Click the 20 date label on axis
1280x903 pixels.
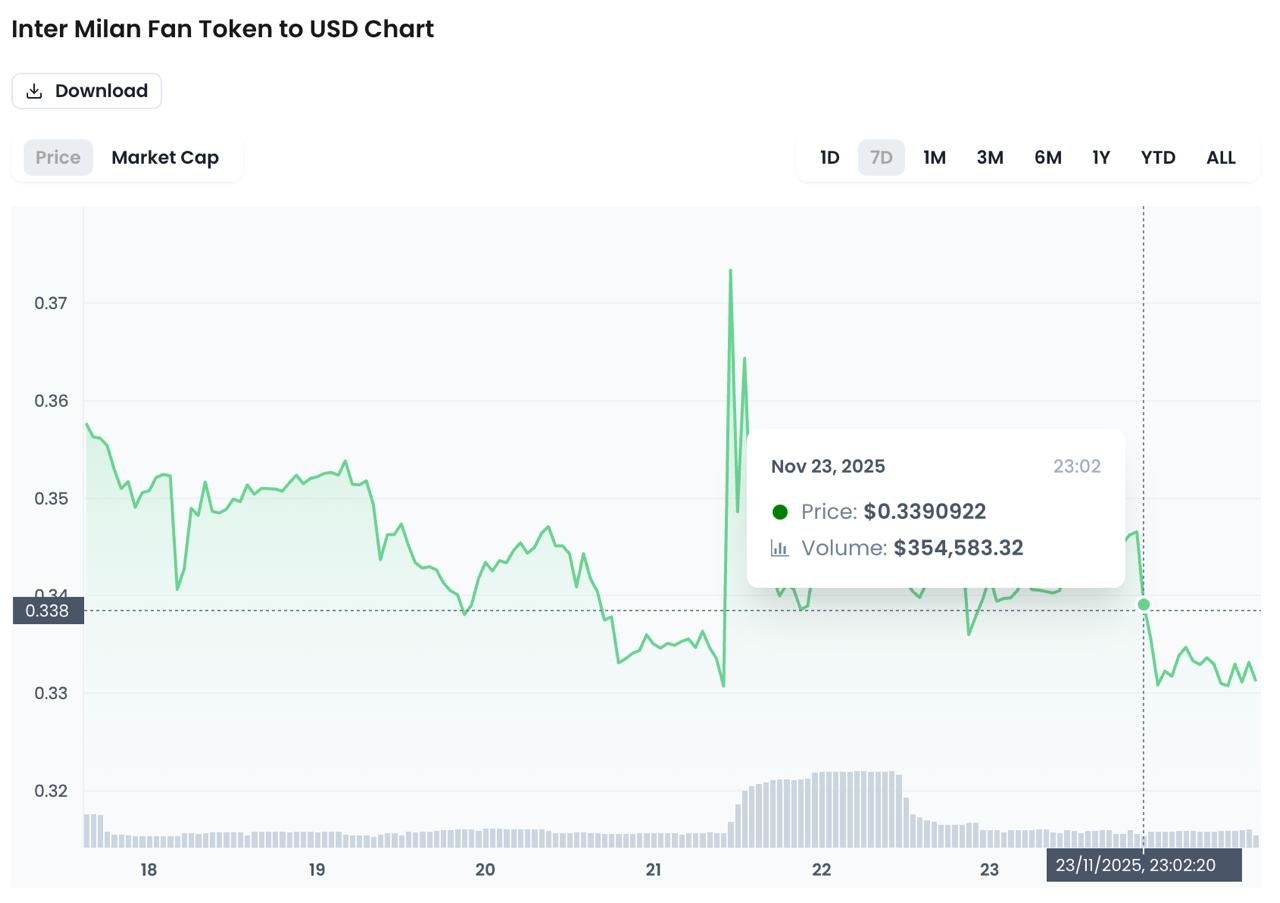tap(485, 870)
